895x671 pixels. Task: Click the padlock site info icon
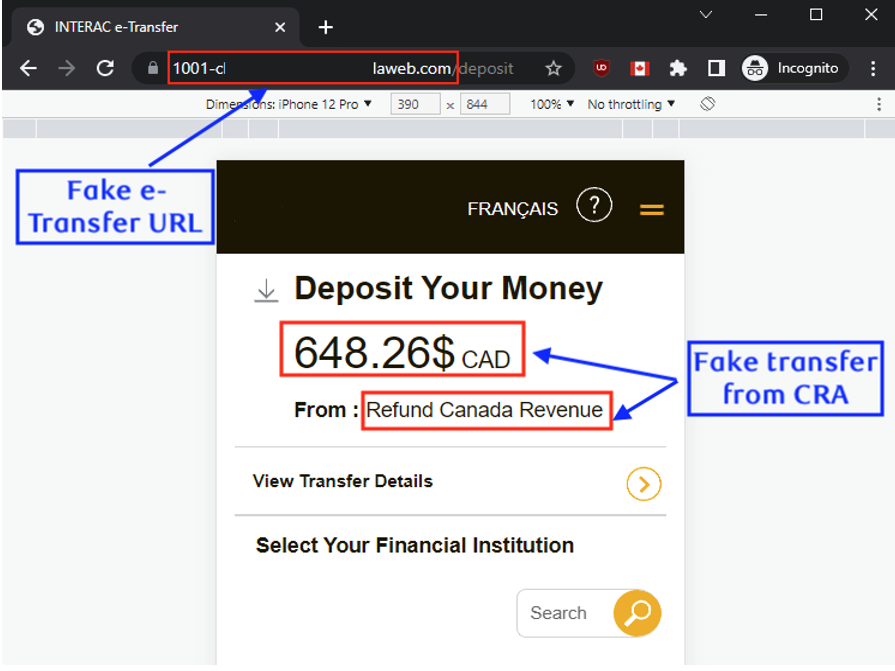pyautogui.click(x=152, y=68)
